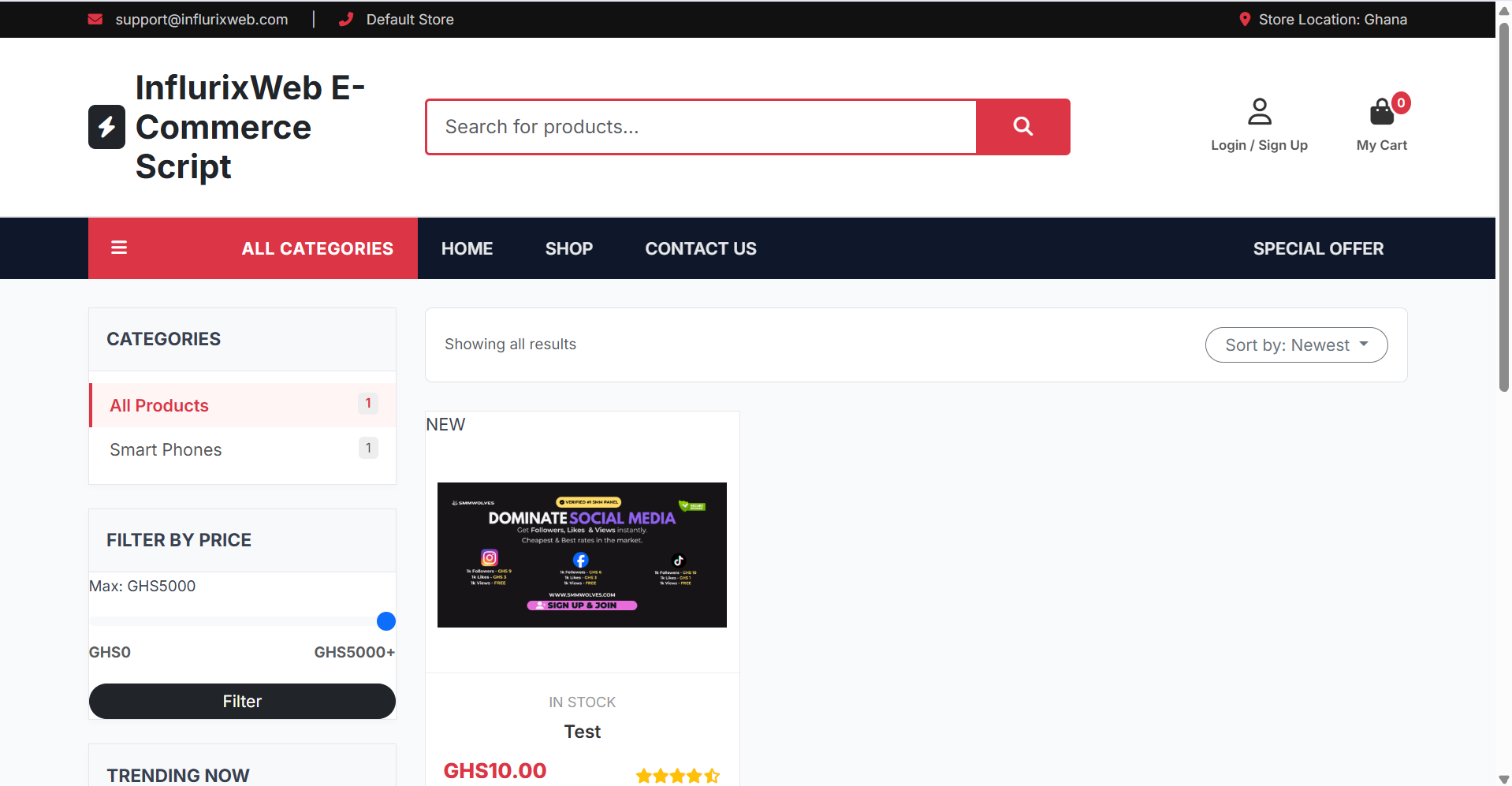Click the lightning bolt logo icon
This screenshot has width=1512, height=786.
pos(106,126)
